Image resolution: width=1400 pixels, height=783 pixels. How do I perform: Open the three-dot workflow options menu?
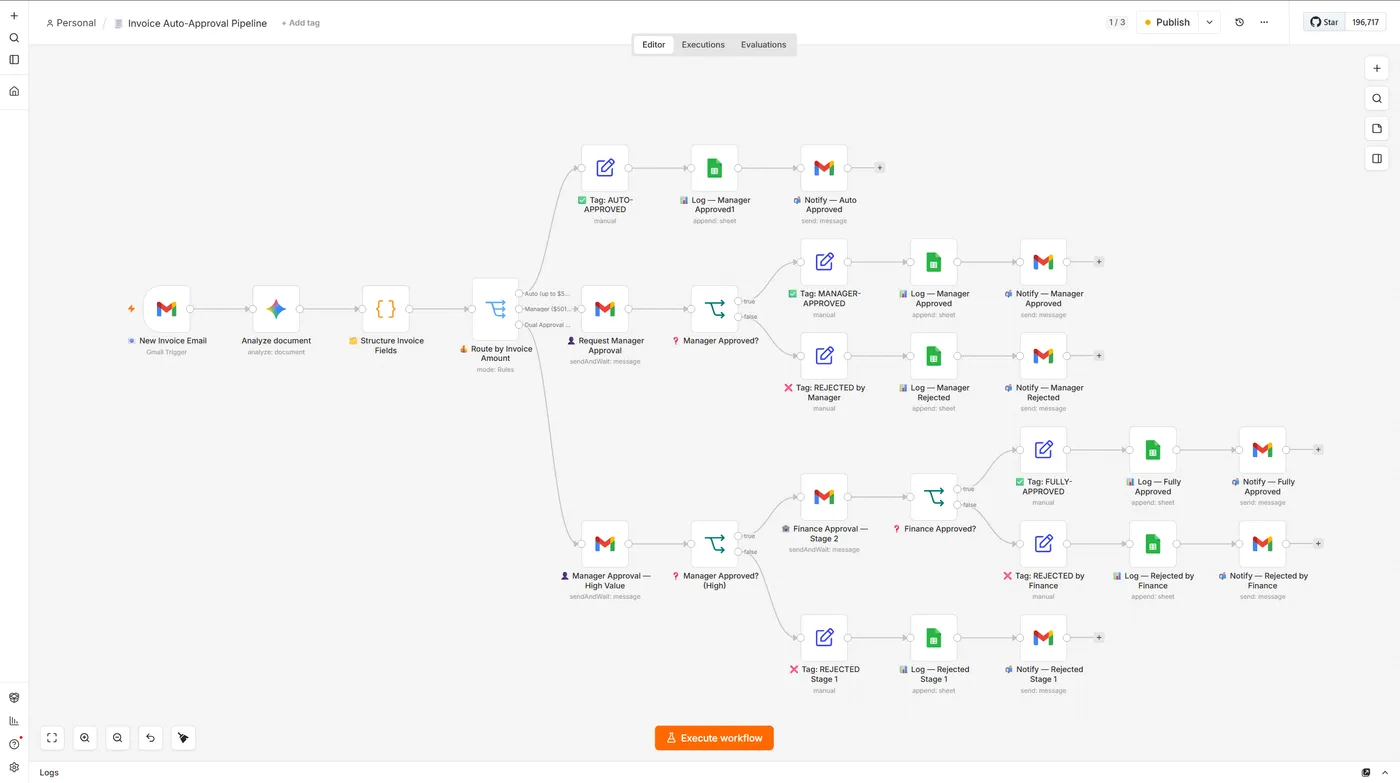[x=1264, y=22]
